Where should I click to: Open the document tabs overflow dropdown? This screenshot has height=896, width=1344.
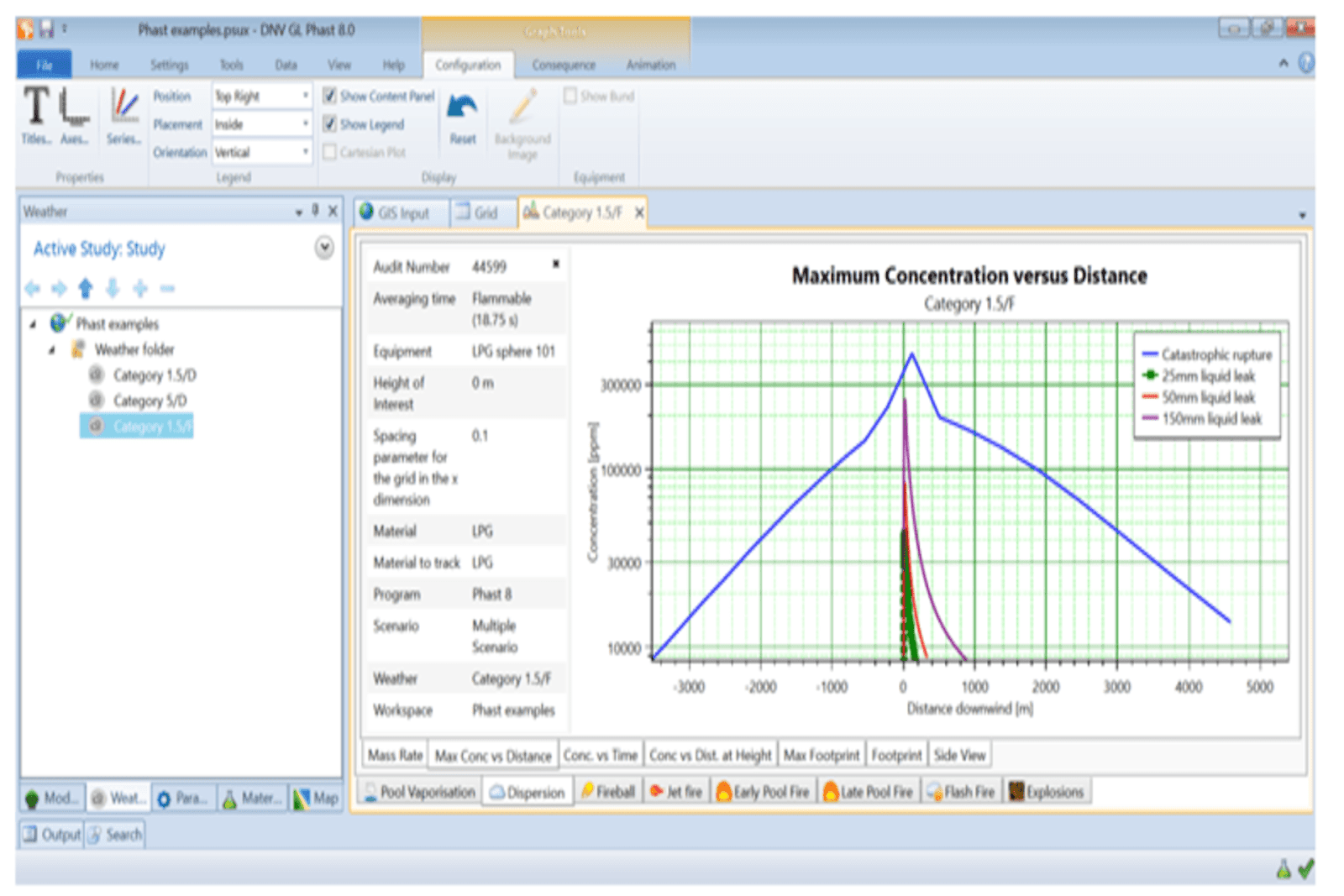tap(1302, 216)
